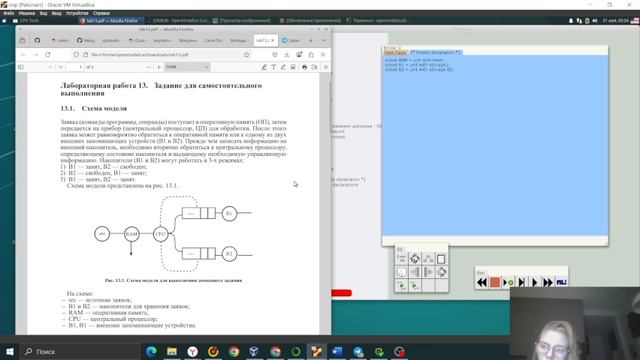Fast-forward the simulation
The height and width of the screenshot is (360, 640).
(548, 282)
